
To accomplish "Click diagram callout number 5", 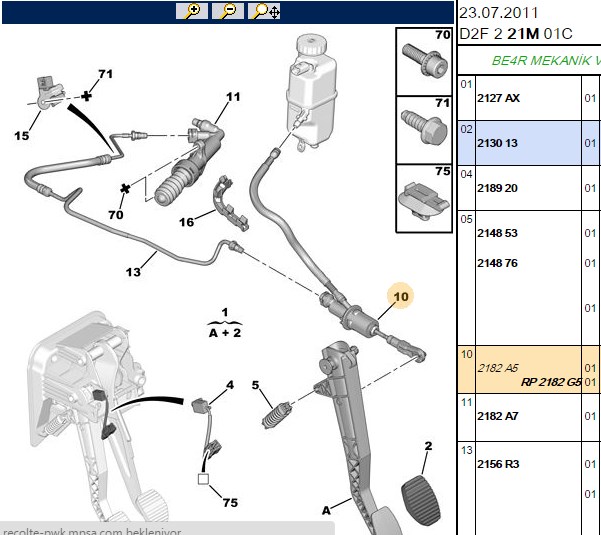I will point(255,385).
